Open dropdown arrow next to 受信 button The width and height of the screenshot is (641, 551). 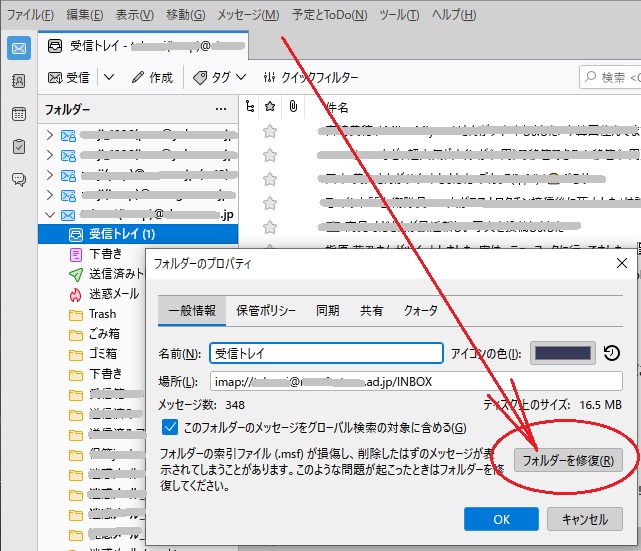pos(108,77)
